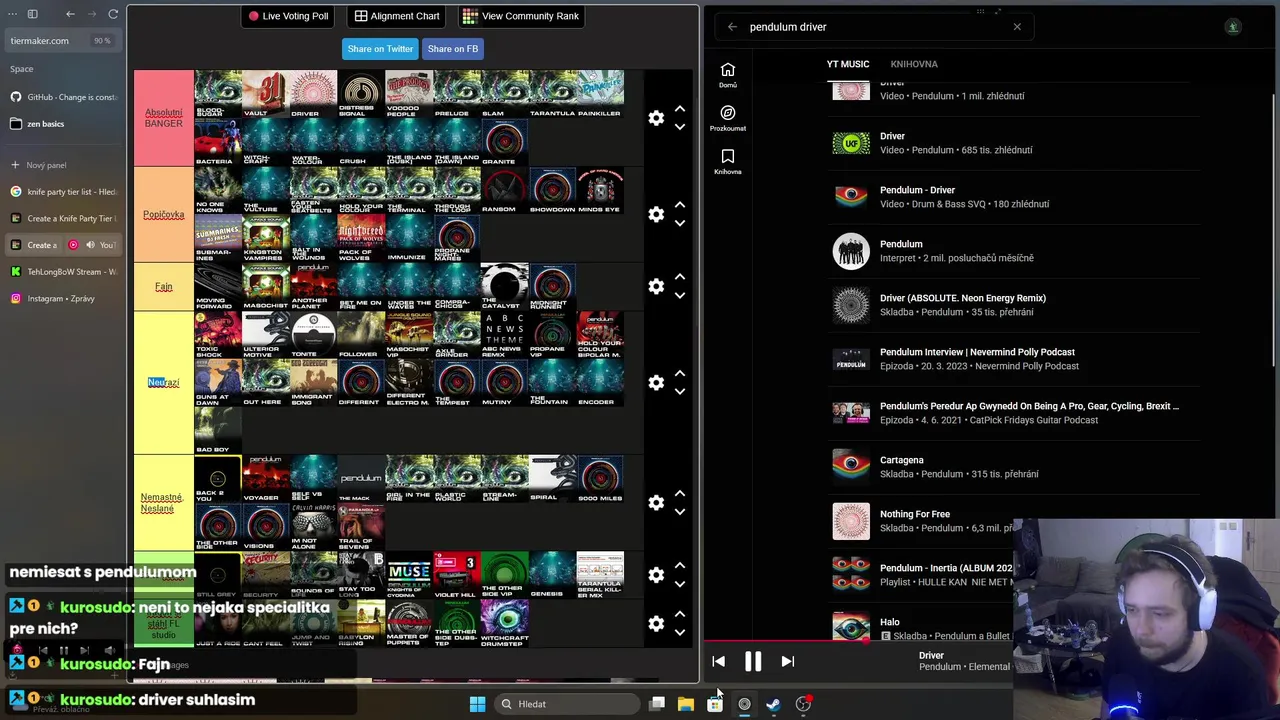
Task: Move Popičovka tier up with arrow
Action: coord(680,205)
